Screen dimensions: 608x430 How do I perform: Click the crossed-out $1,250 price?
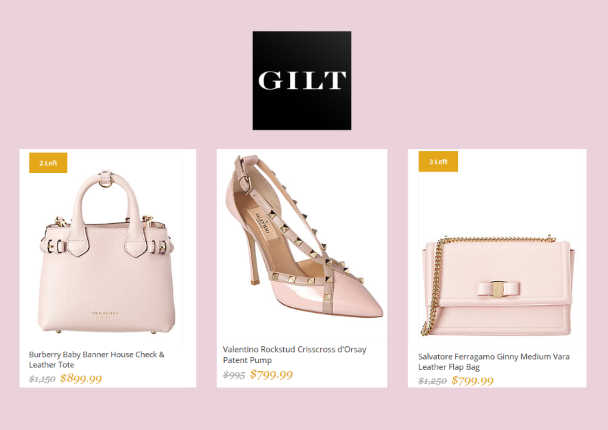[x=432, y=381]
